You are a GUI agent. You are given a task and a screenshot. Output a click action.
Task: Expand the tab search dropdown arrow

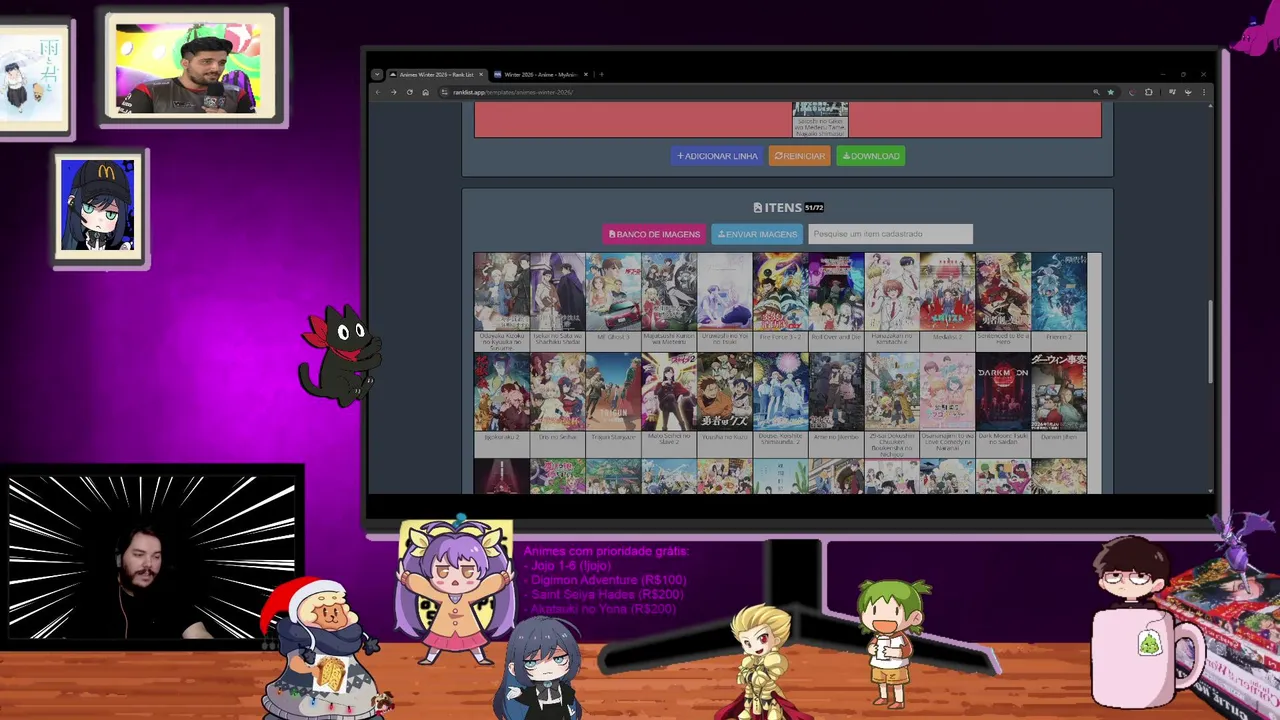coord(376,74)
